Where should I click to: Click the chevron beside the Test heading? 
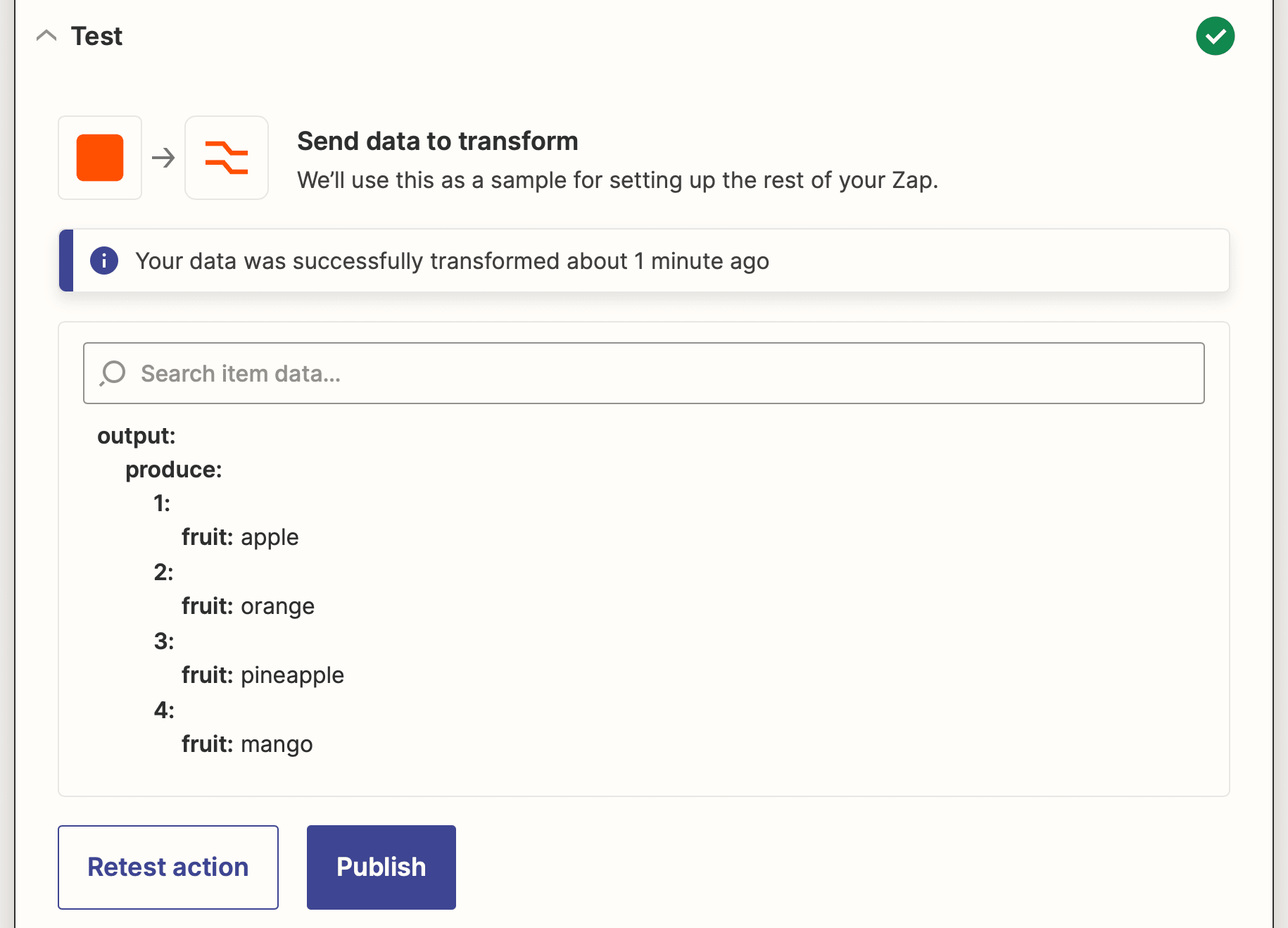pyautogui.click(x=46, y=35)
